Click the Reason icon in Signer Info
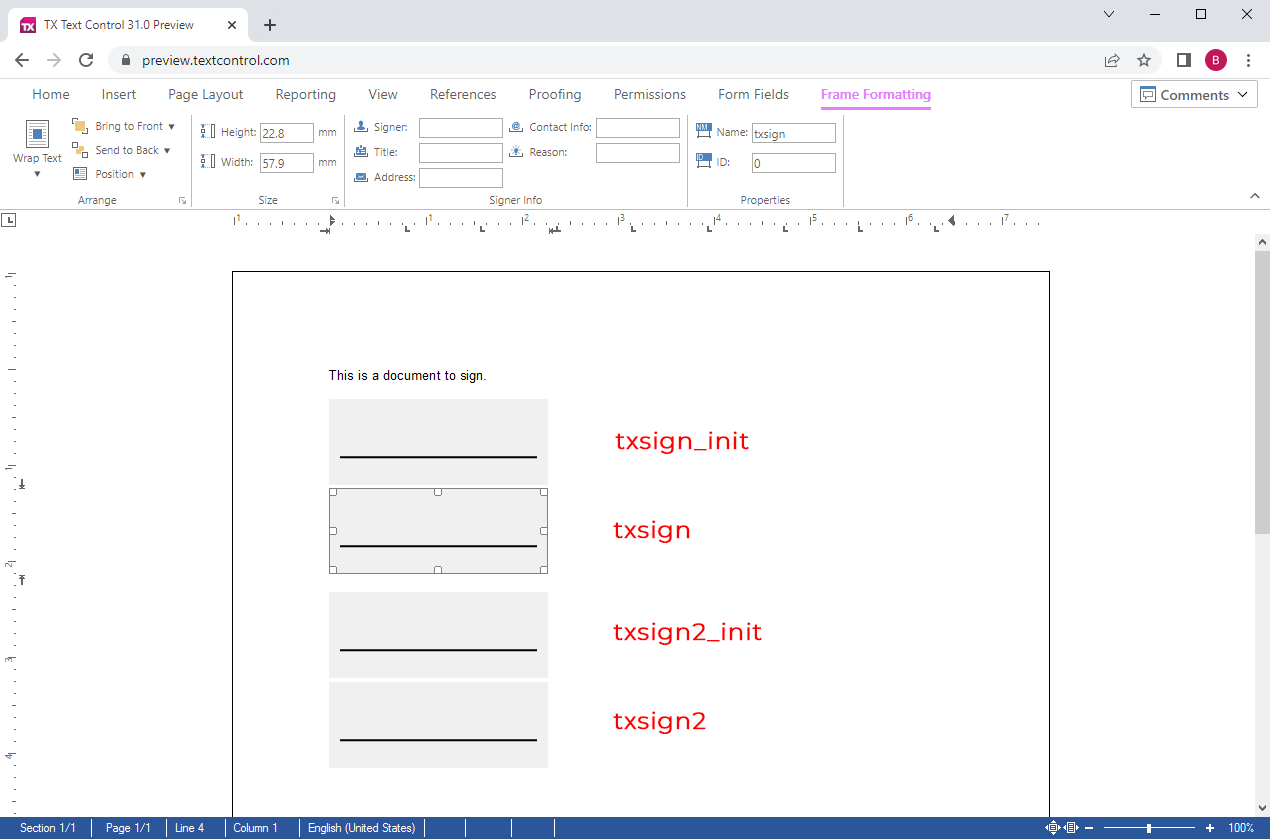 pyautogui.click(x=518, y=152)
